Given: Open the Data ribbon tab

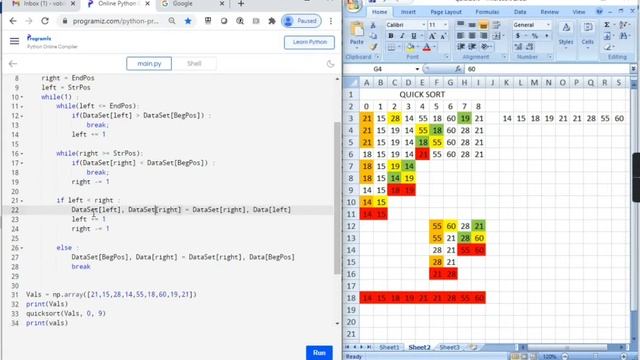Looking at the screenshot, I should pyautogui.click(x=520, y=12).
